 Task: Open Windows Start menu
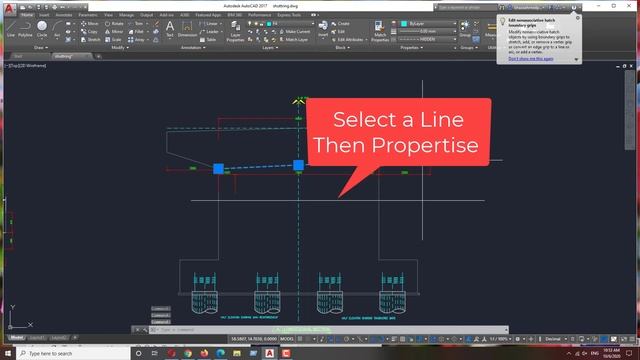point(8,353)
